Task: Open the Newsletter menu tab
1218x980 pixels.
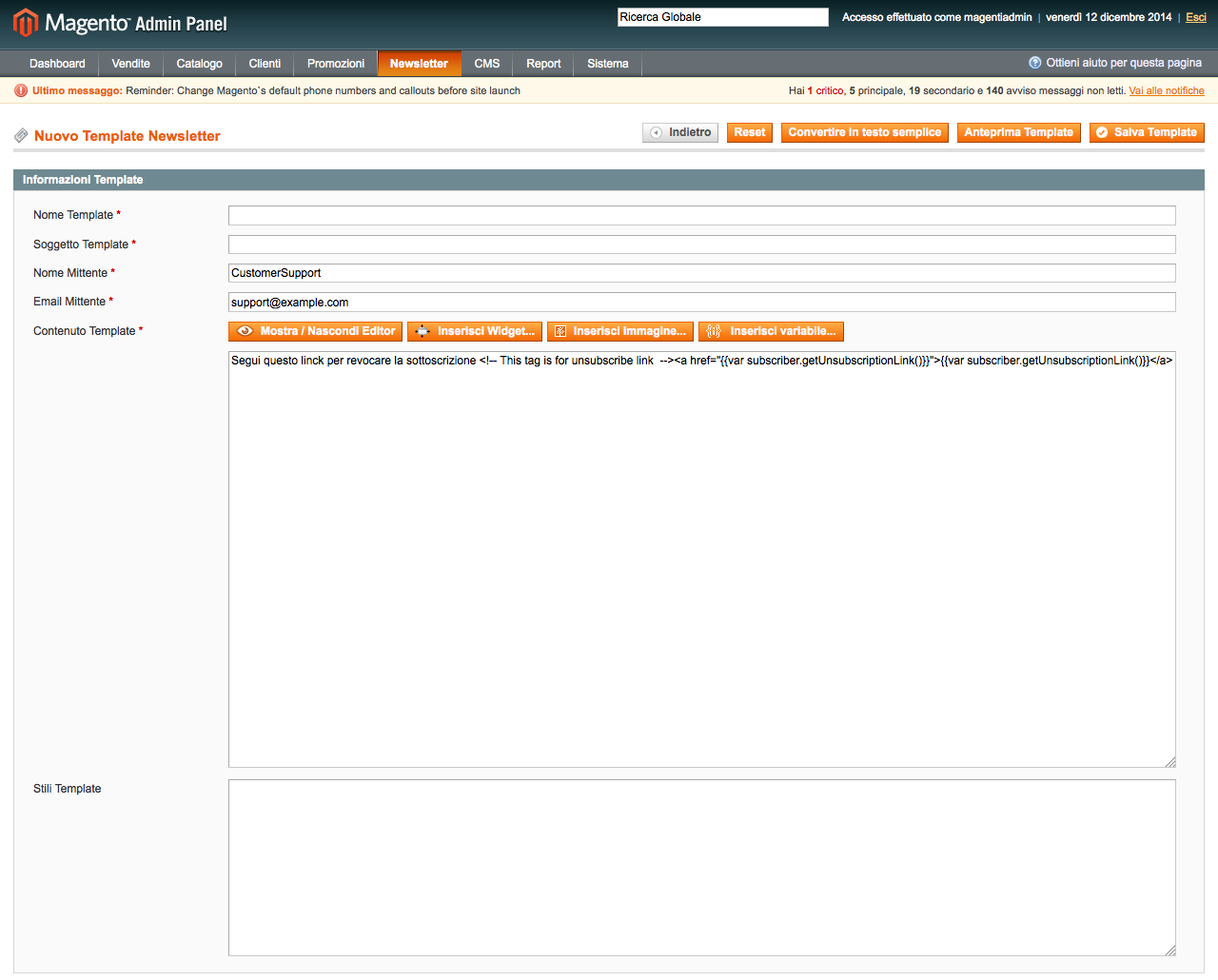Action: pos(419,64)
